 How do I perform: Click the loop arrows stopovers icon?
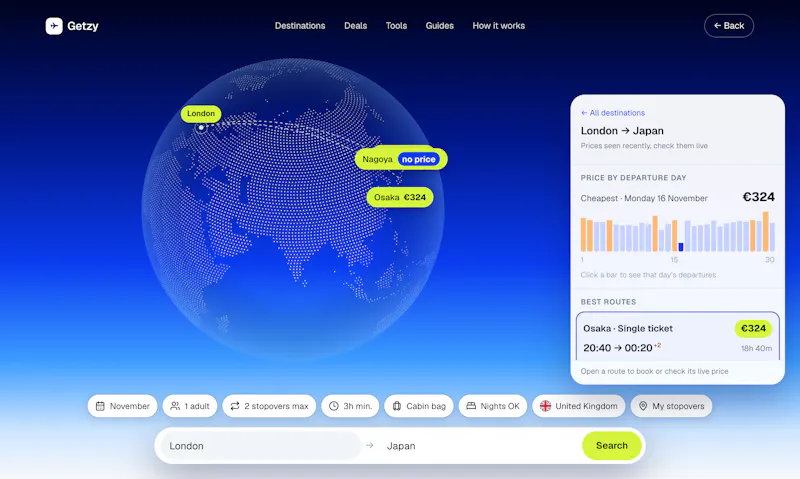tap(235, 406)
